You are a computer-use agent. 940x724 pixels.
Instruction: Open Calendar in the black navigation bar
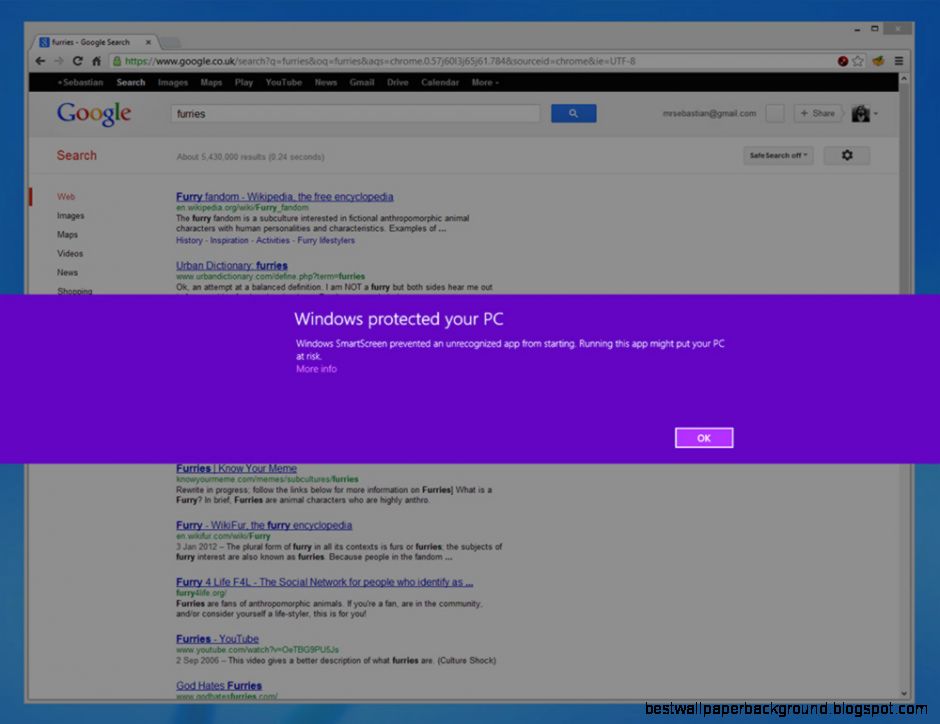(x=439, y=82)
